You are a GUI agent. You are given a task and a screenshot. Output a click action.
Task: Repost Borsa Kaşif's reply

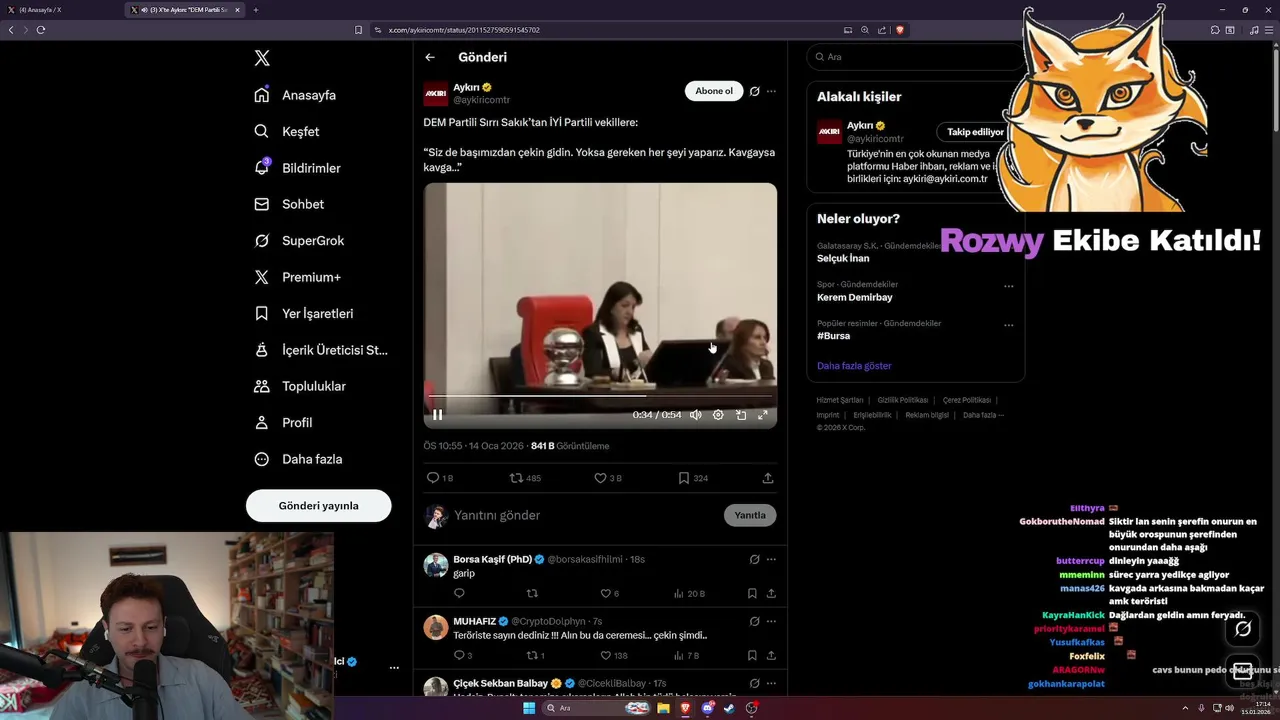532,593
